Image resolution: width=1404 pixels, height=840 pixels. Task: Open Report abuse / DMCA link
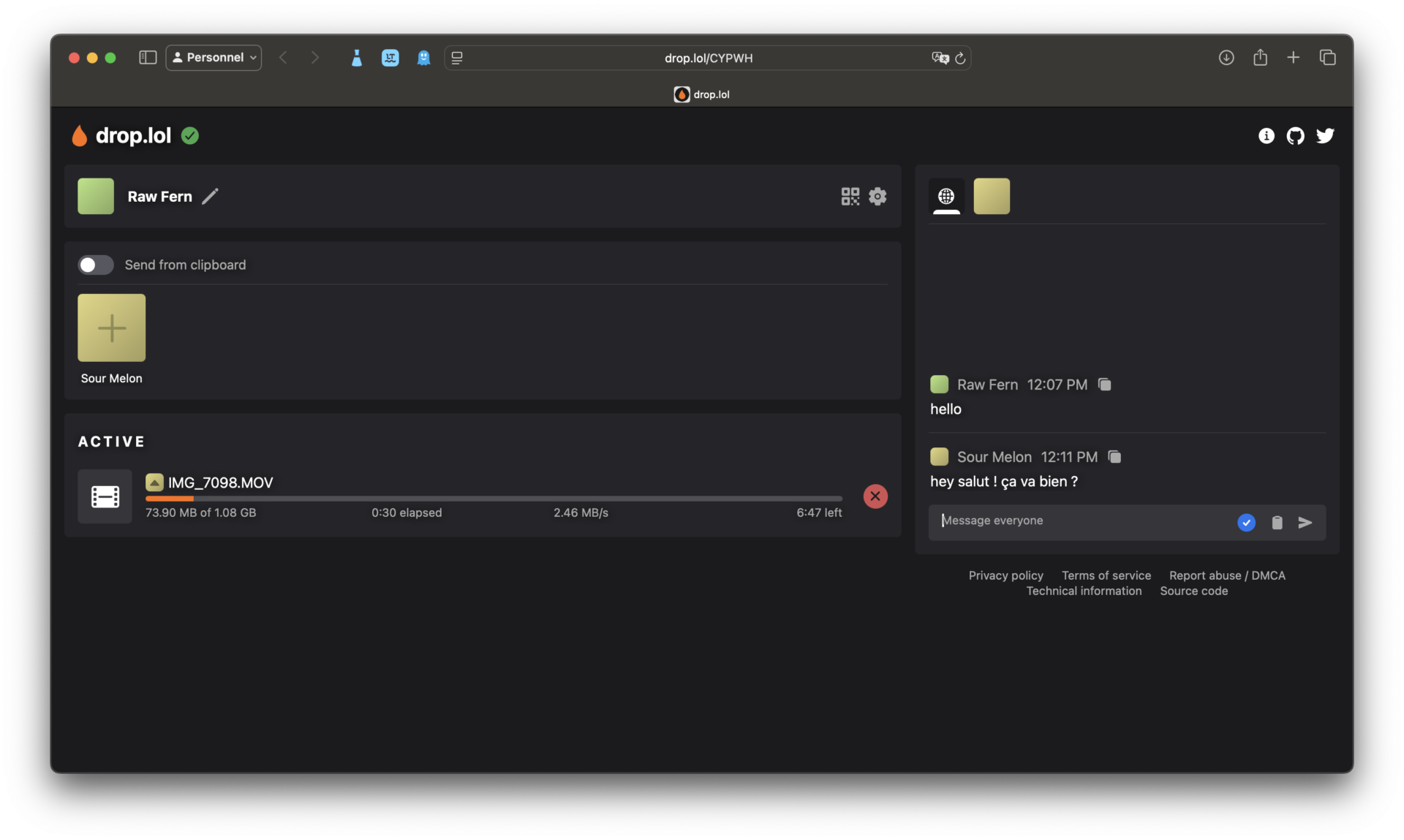coord(1226,575)
